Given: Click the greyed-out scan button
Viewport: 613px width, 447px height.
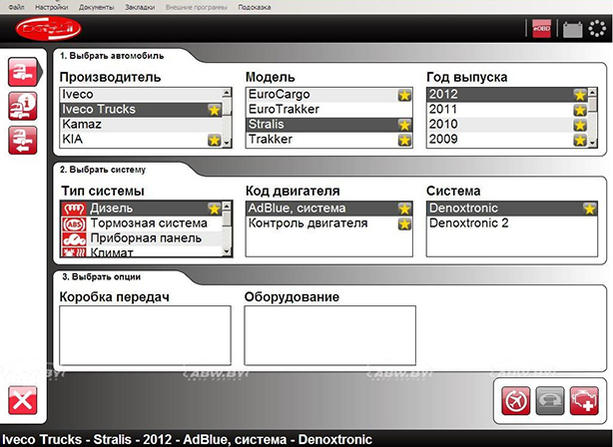Looking at the screenshot, I should pyautogui.click(x=550, y=401).
